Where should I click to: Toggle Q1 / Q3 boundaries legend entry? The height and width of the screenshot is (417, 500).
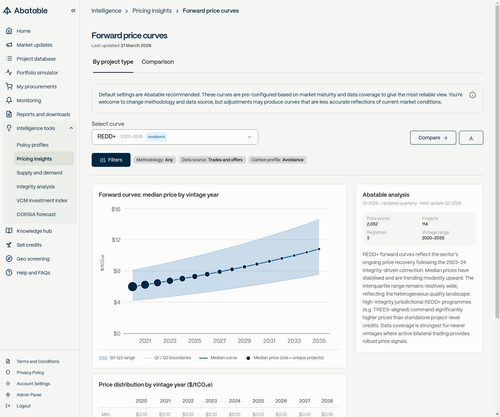167,358
